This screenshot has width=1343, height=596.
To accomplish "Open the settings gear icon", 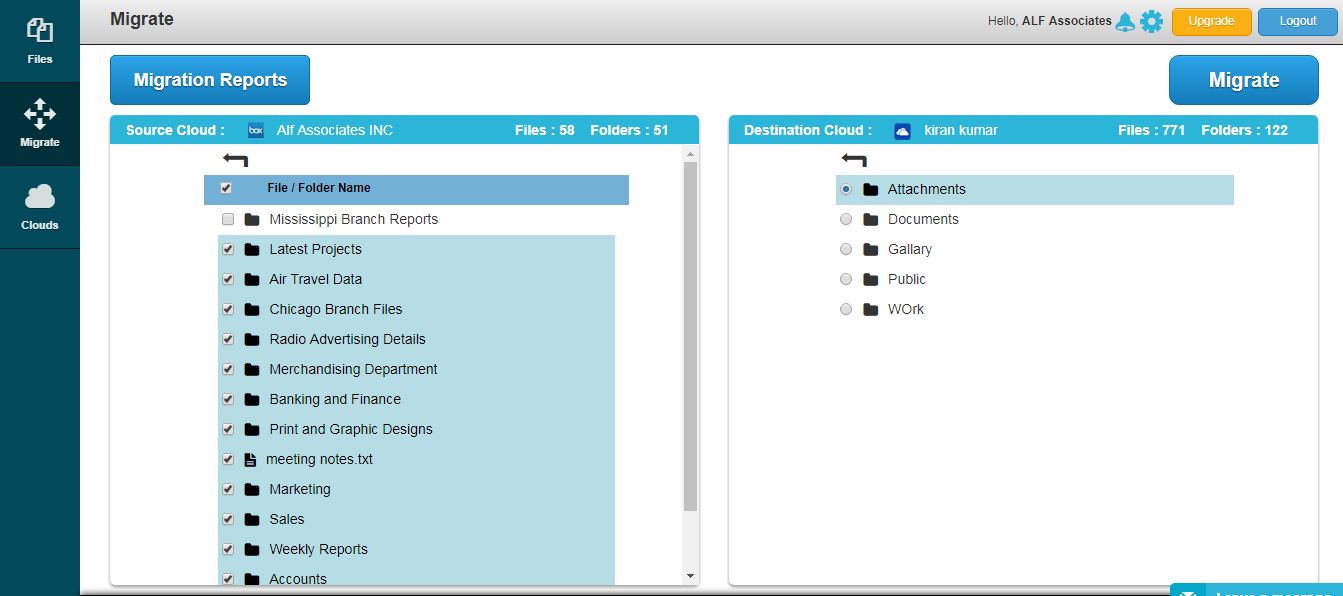I will click(x=1151, y=22).
